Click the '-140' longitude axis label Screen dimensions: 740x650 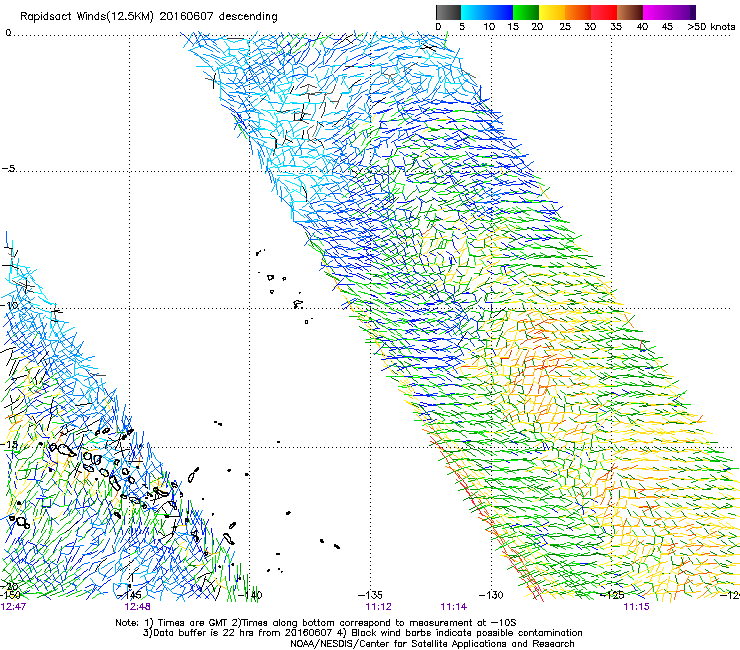point(250,595)
